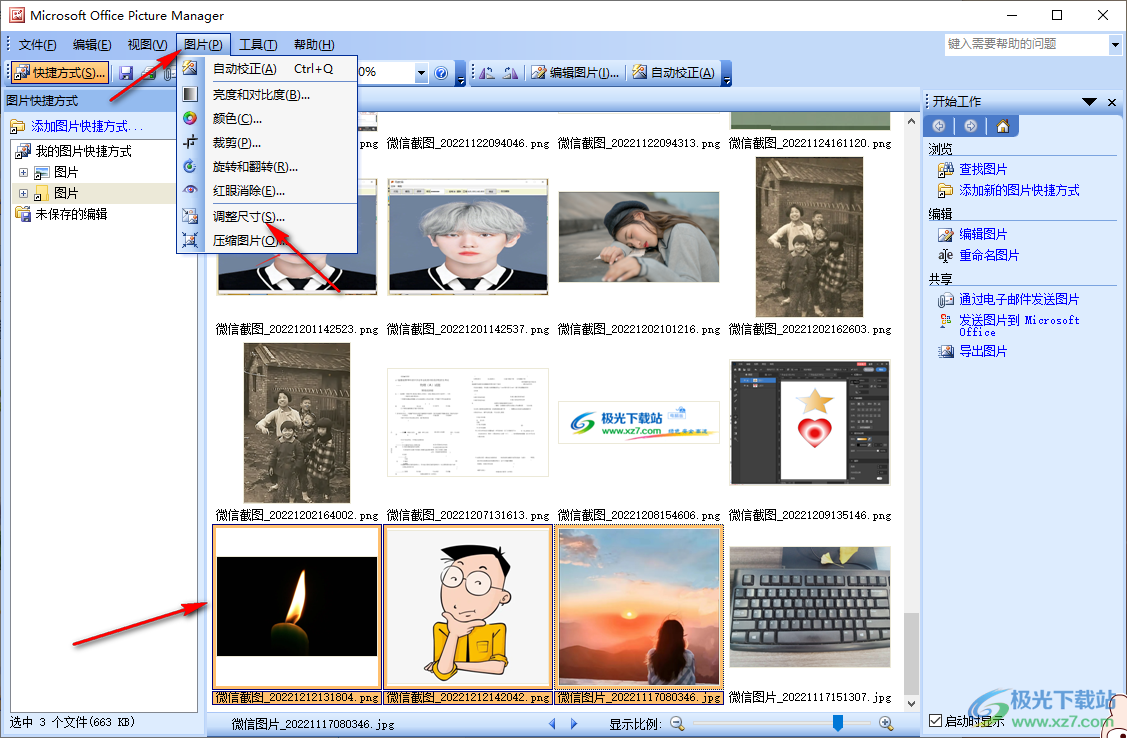Viewport: 1127px width, 738px height.
Task: Click 添加图片快捷方式... link in left pane
Action: [x=87, y=126]
